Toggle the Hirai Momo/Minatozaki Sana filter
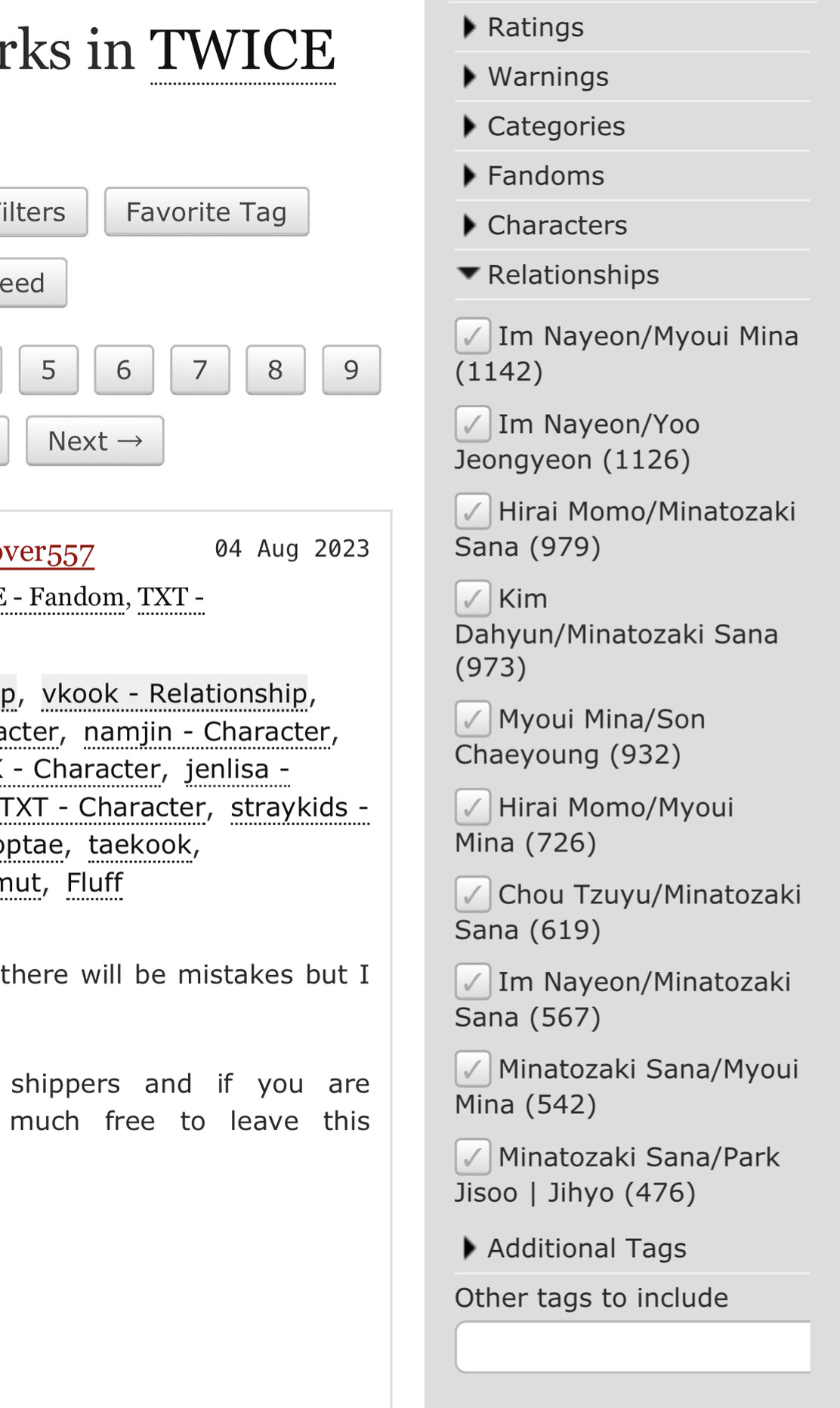 (x=473, y=512)
